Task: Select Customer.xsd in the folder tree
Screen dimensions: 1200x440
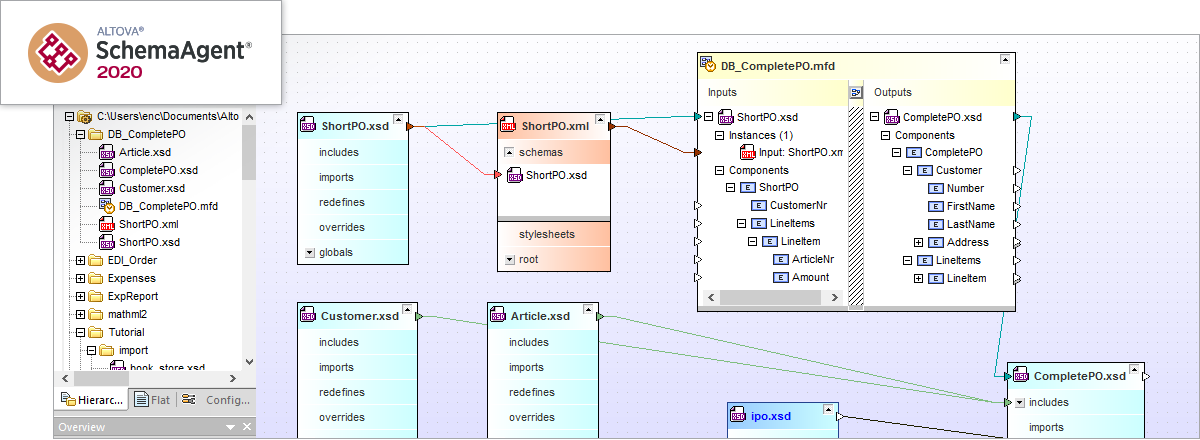Action: (x=151, y=188)
